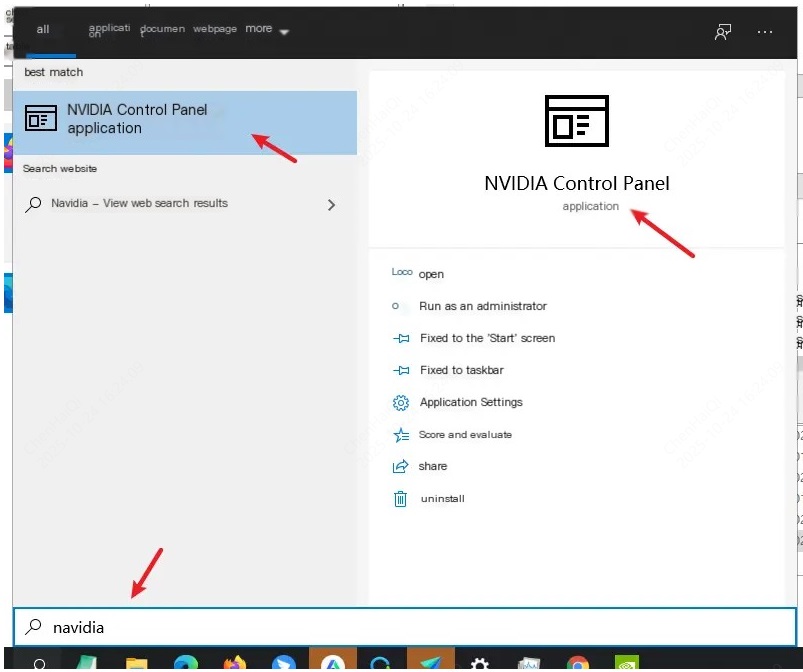Image resolution: width=803 pixels, height=672 pixels.
Task: Click the large NVIDIA Control Panel icon
Action: 576,122
